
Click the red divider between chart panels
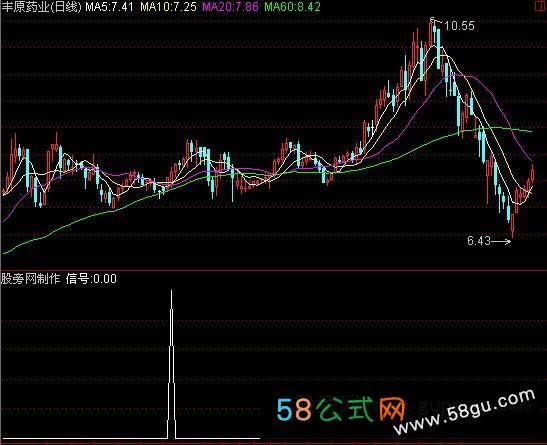pos(274,270)
